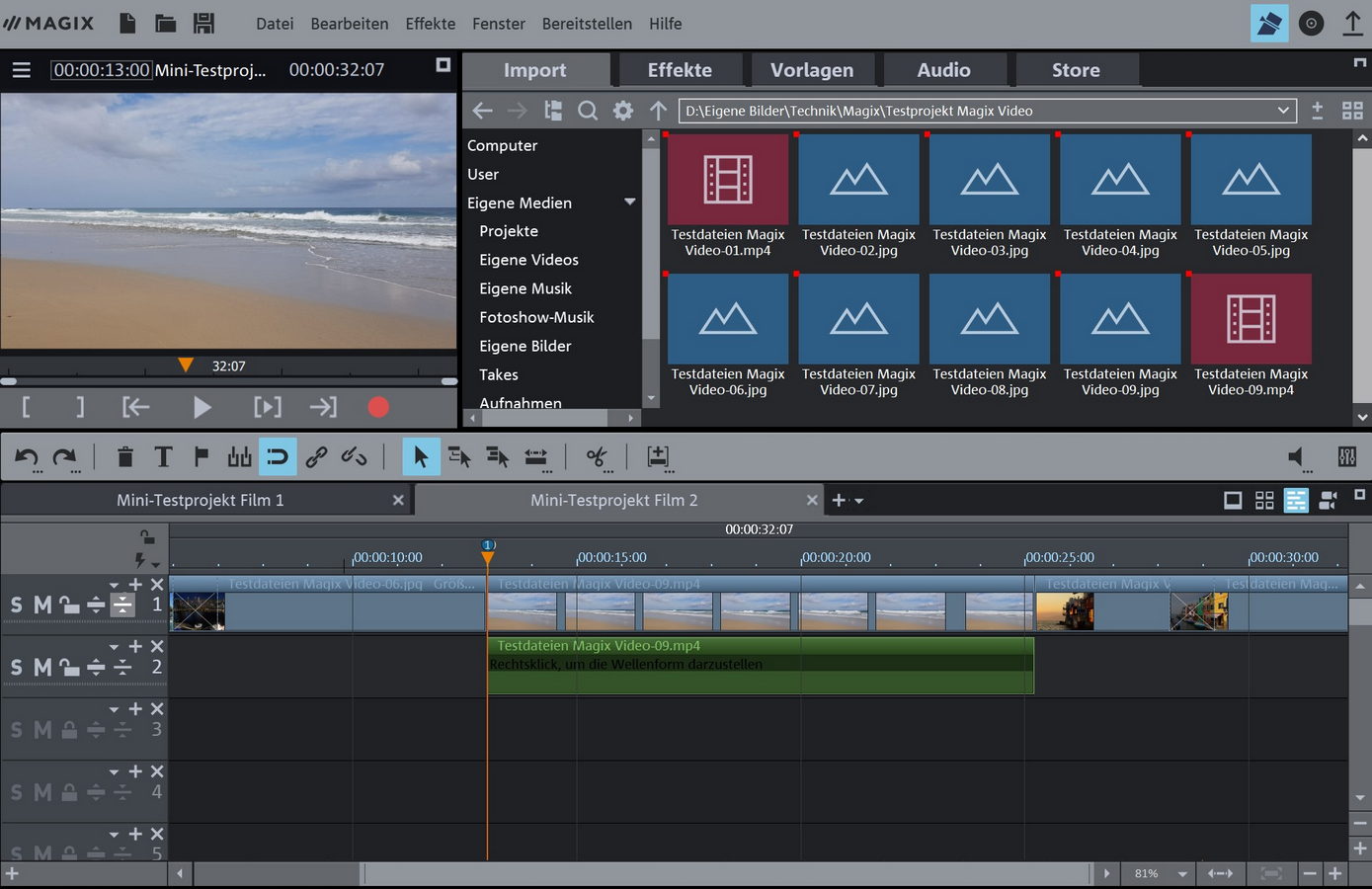Set range start with the bracket button
The height and width of the screenshot is (889, 1372).
(26, 407)
